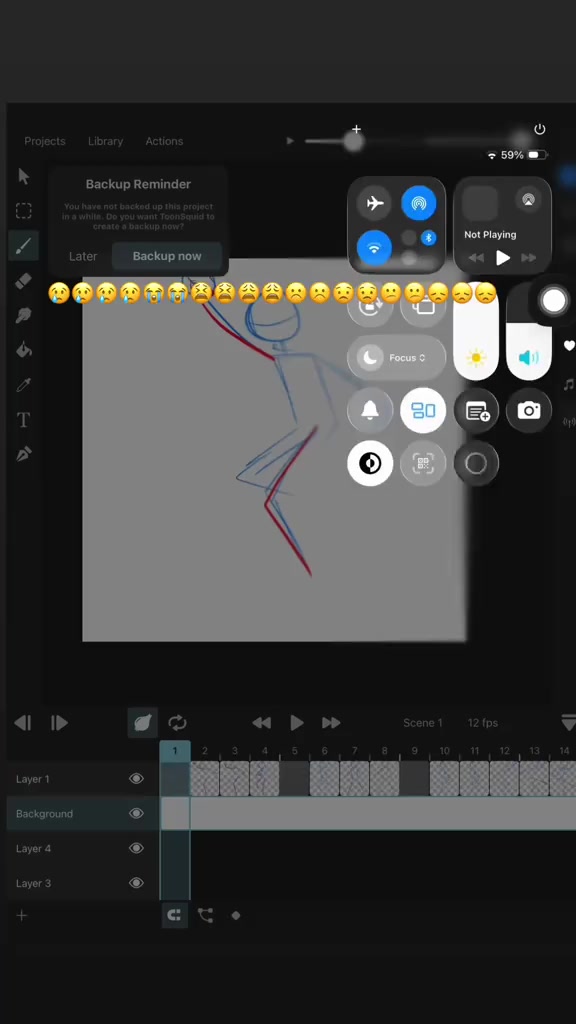The height and width of the screenshot is (1024, 576).
Task: Select the Text tool
Action: coord(24,419)
